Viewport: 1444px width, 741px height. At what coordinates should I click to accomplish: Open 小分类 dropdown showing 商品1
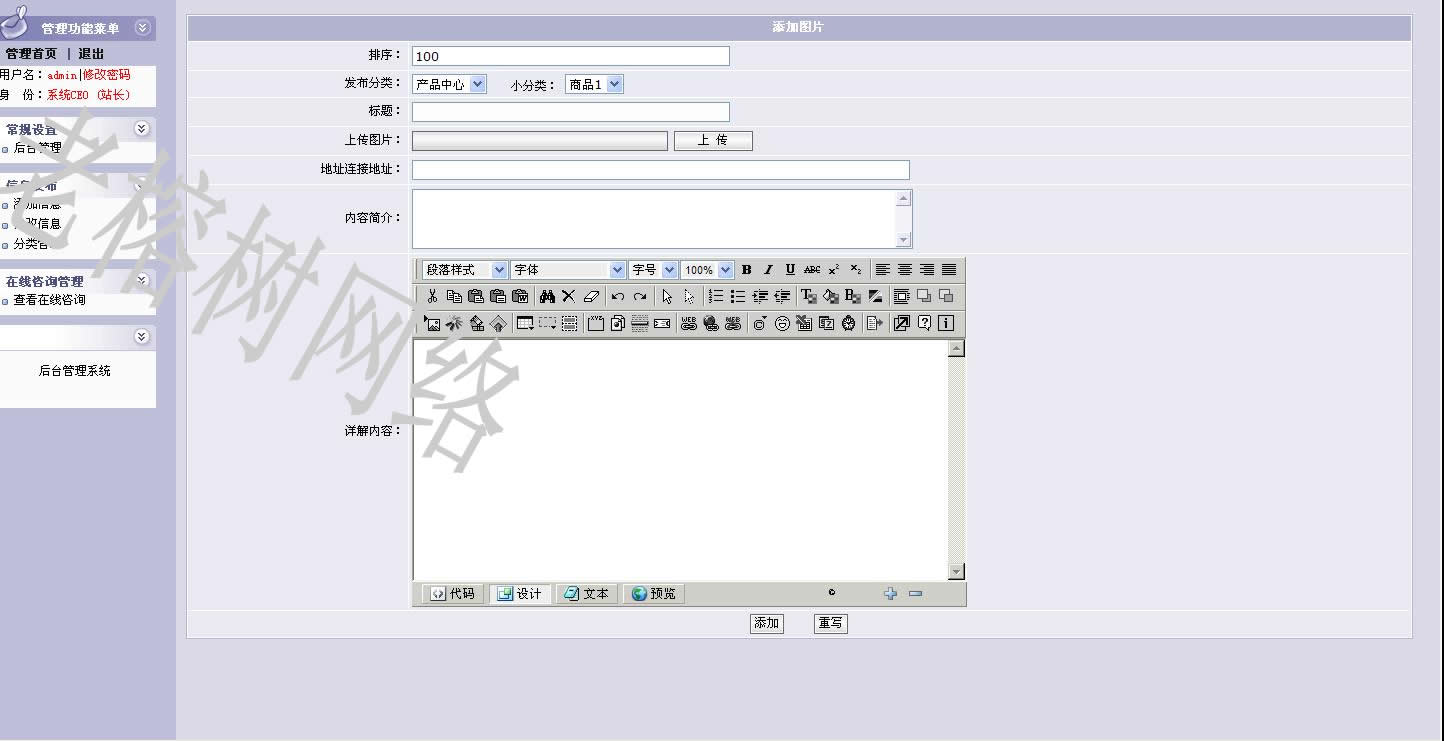point(594,85)
